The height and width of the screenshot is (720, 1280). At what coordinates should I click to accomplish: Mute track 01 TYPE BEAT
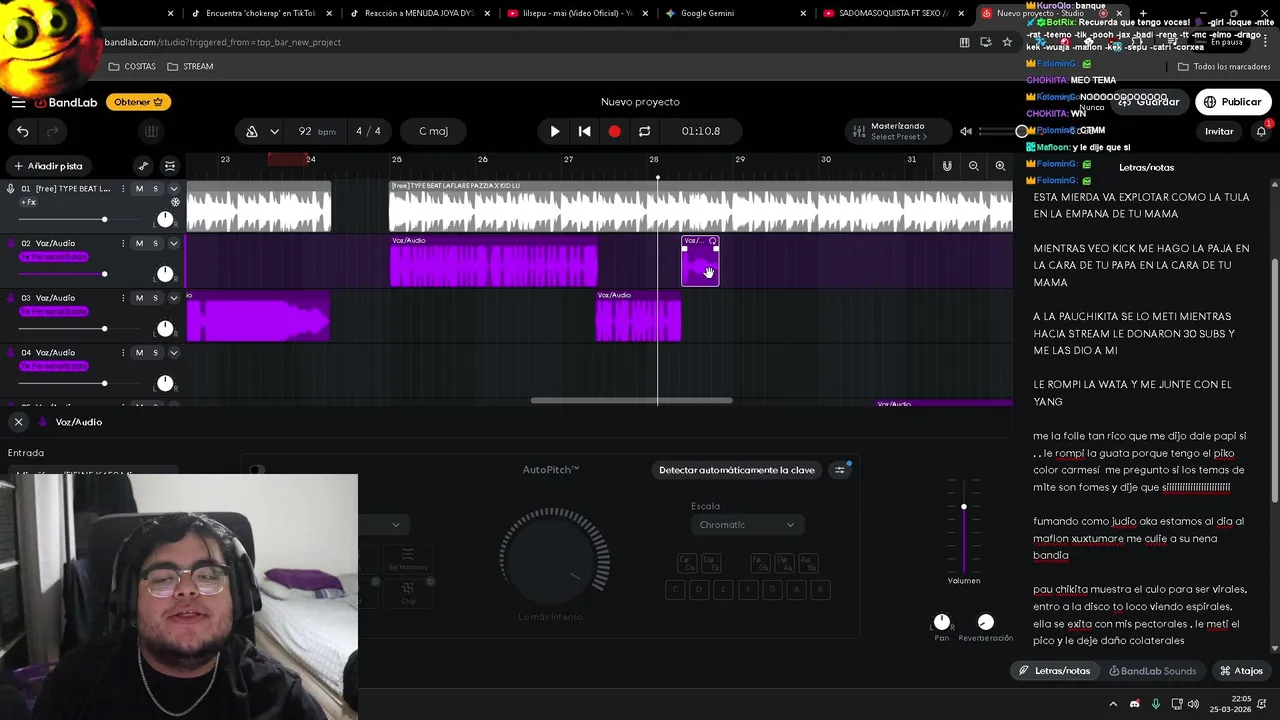pos(139,189)
